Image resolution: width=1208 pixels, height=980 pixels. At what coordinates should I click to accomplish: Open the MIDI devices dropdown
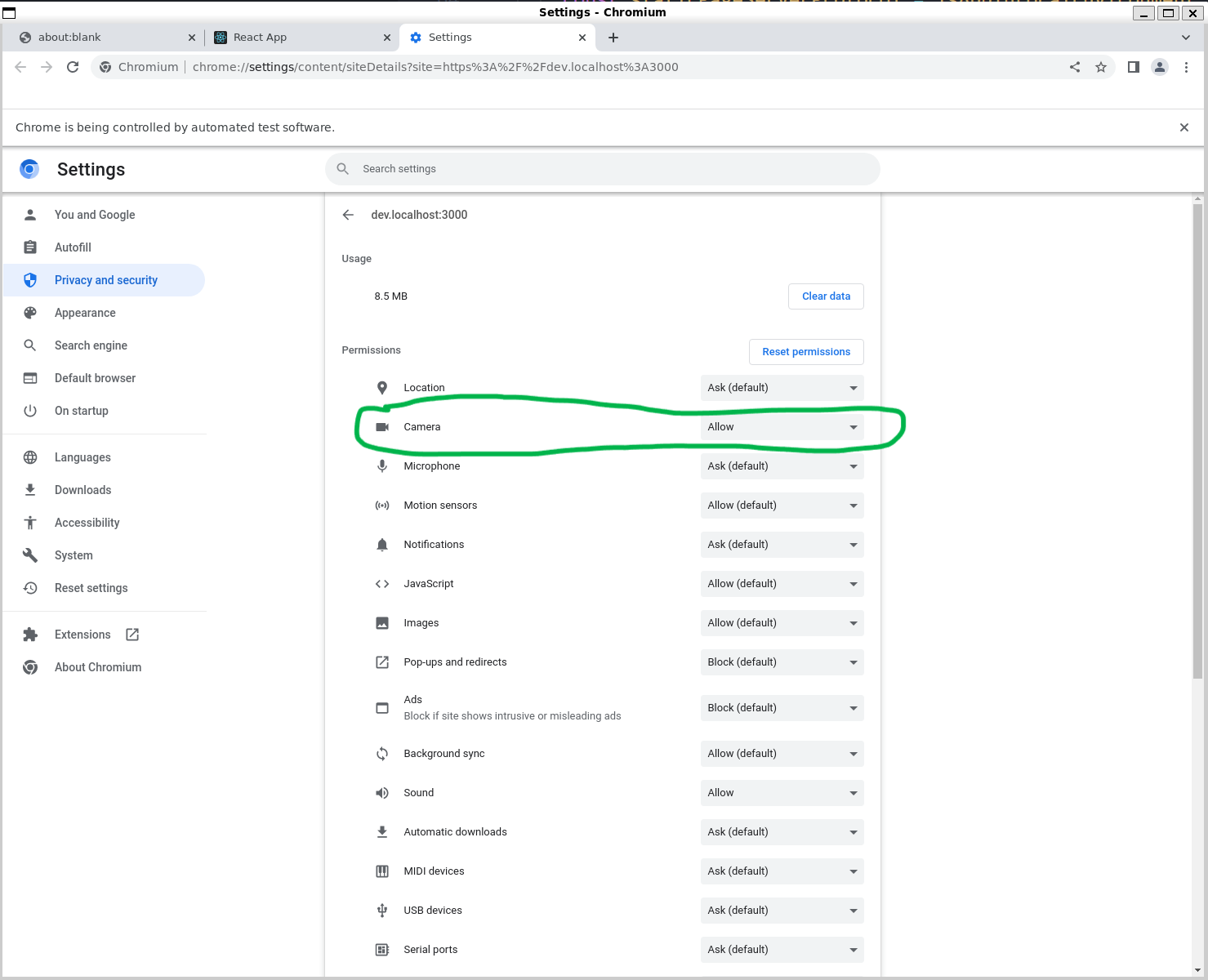[x=782, y=871]
